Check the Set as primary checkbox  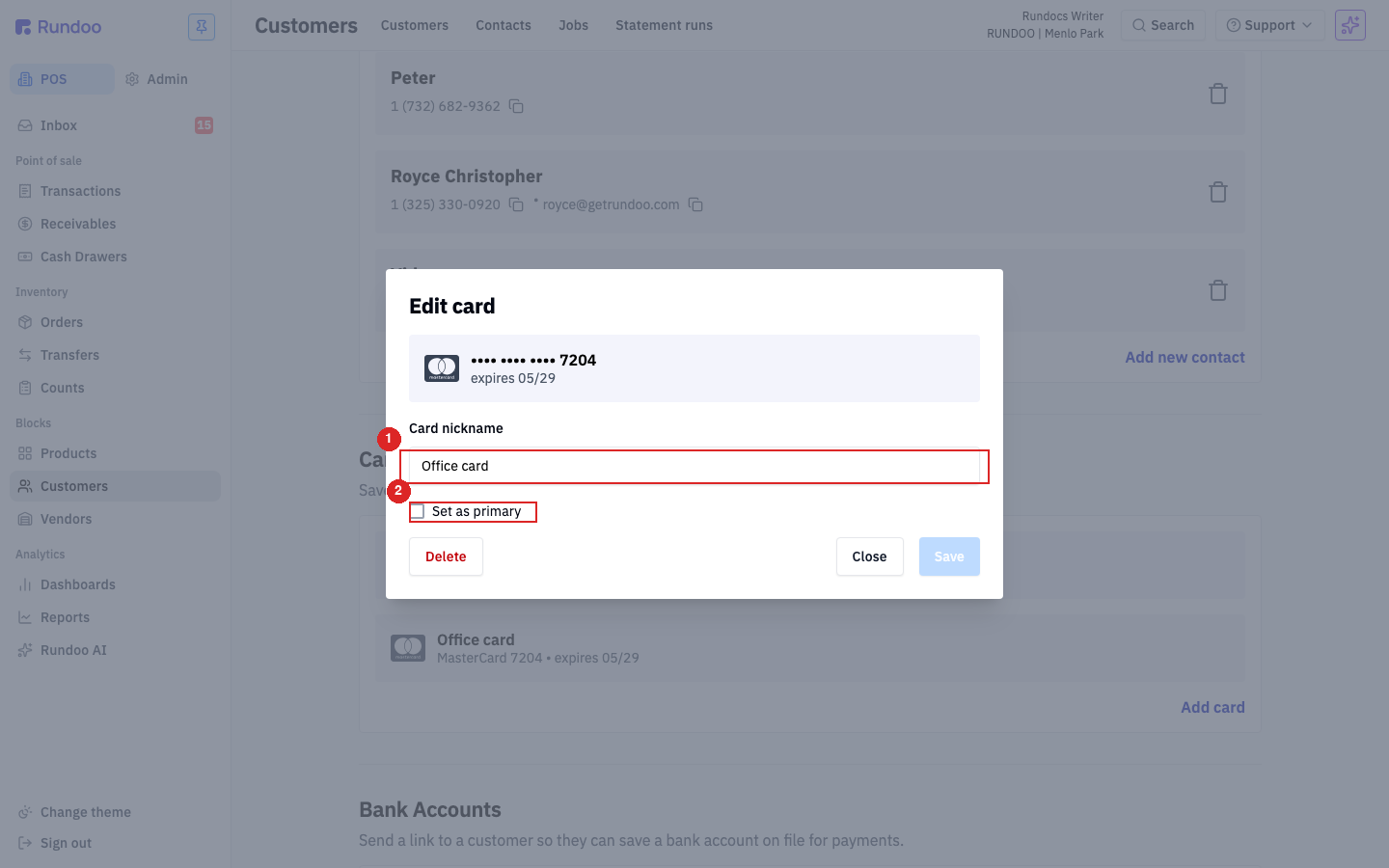point(418,511)
